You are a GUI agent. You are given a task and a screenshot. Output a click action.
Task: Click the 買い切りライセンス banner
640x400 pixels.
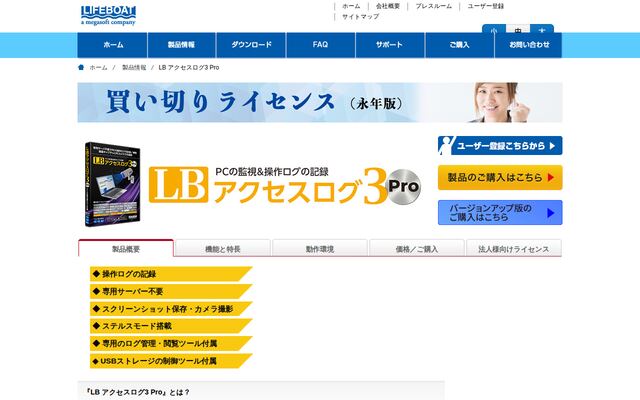click(320, 102)
